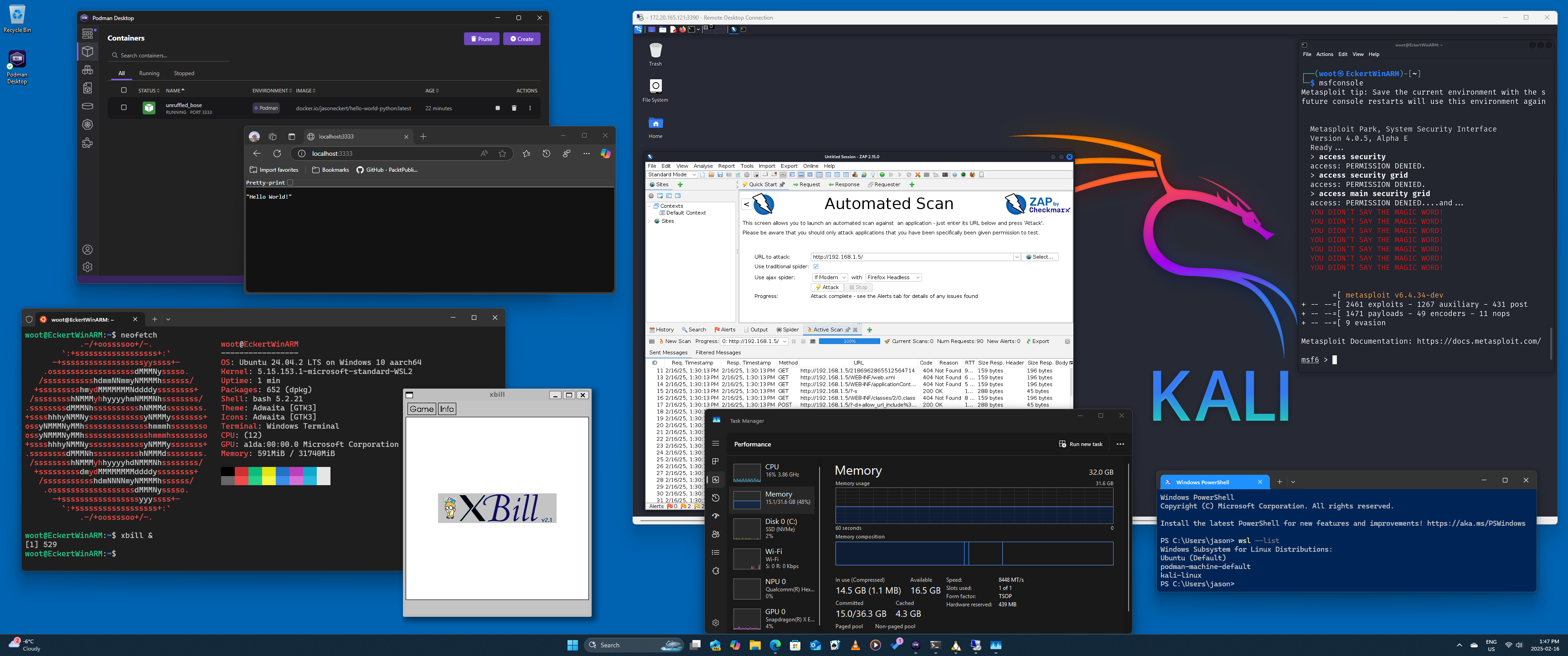Toggle the Pretty-print checkbox in Edge
Screen dimensions: 1568x656
(291, 183)
